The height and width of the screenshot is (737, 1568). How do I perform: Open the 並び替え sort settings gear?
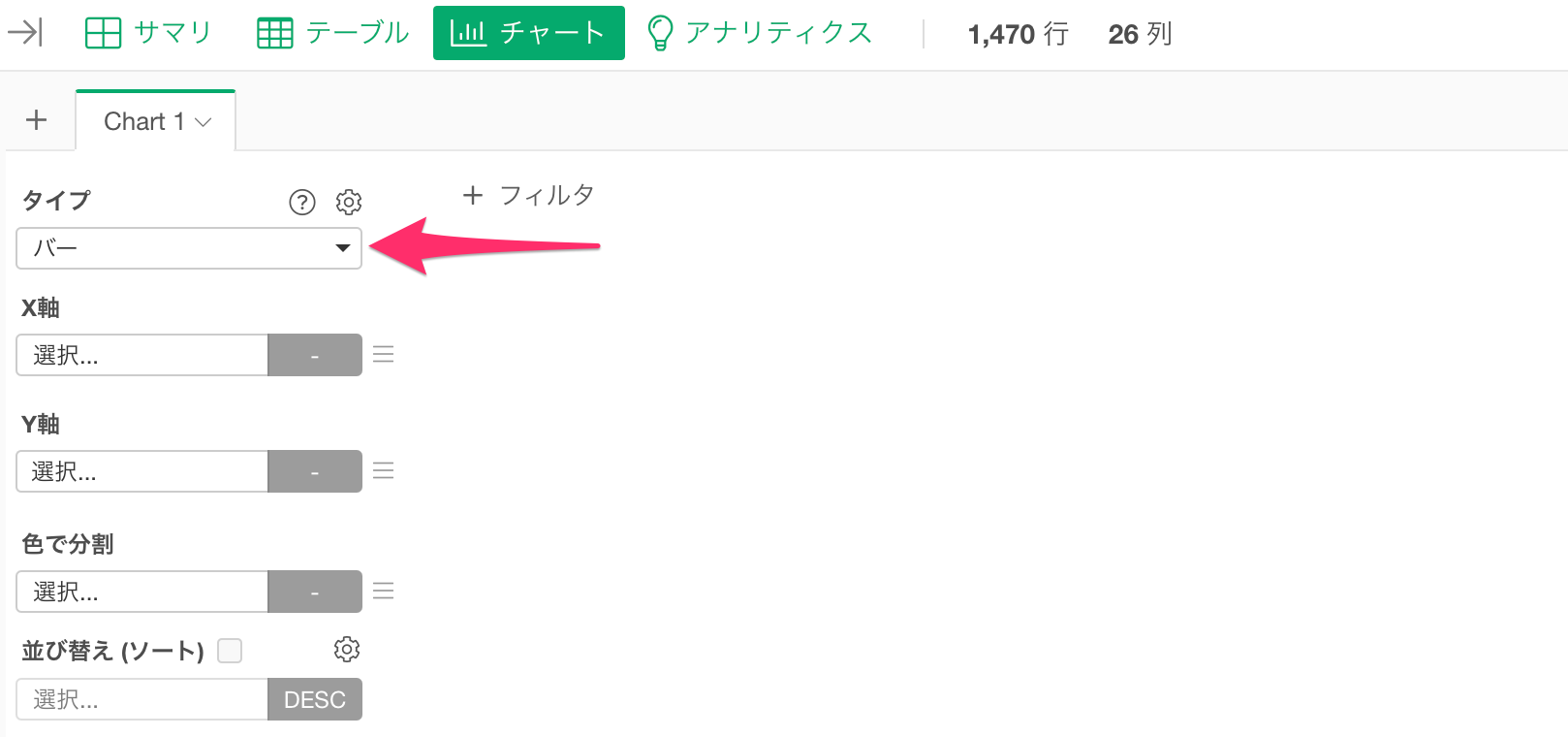(347, 650)
